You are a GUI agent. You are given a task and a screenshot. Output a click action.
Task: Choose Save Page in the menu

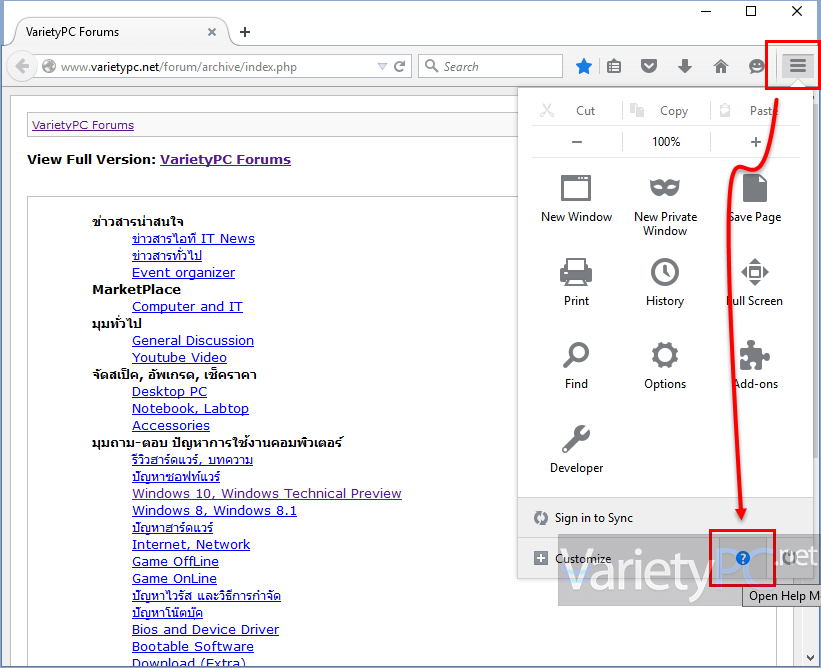[x=755, y=199]
